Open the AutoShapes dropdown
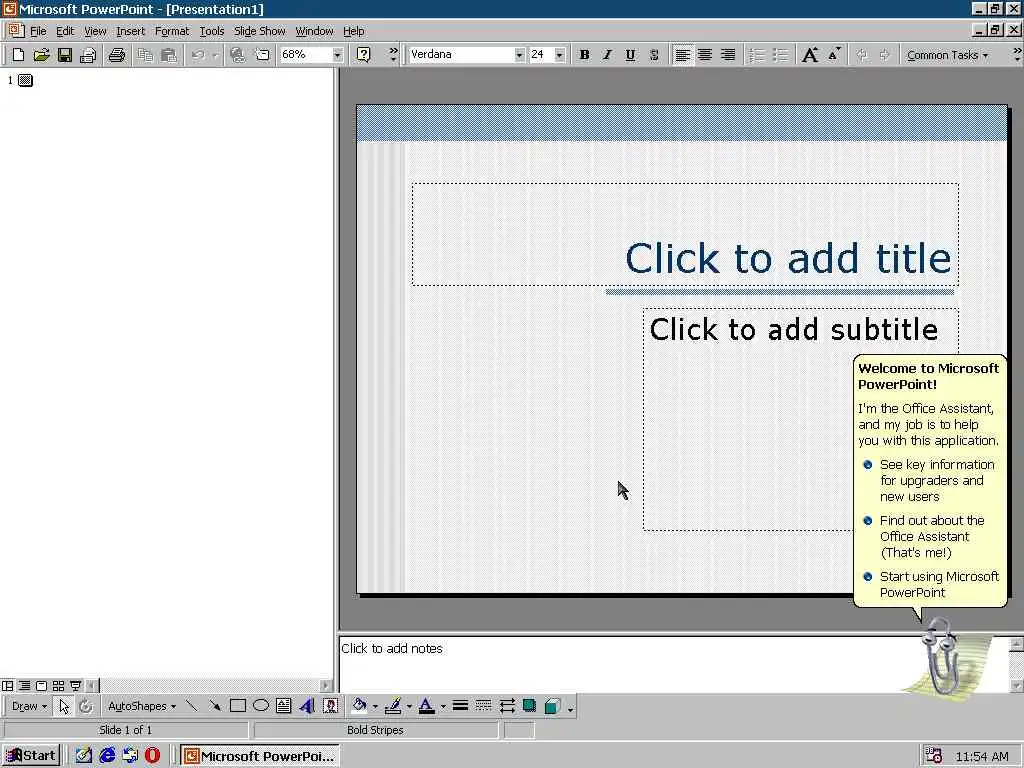Image resolution: width=1024 pixels, height=768 pixels. pyautogui.click(x=142, y=706)
